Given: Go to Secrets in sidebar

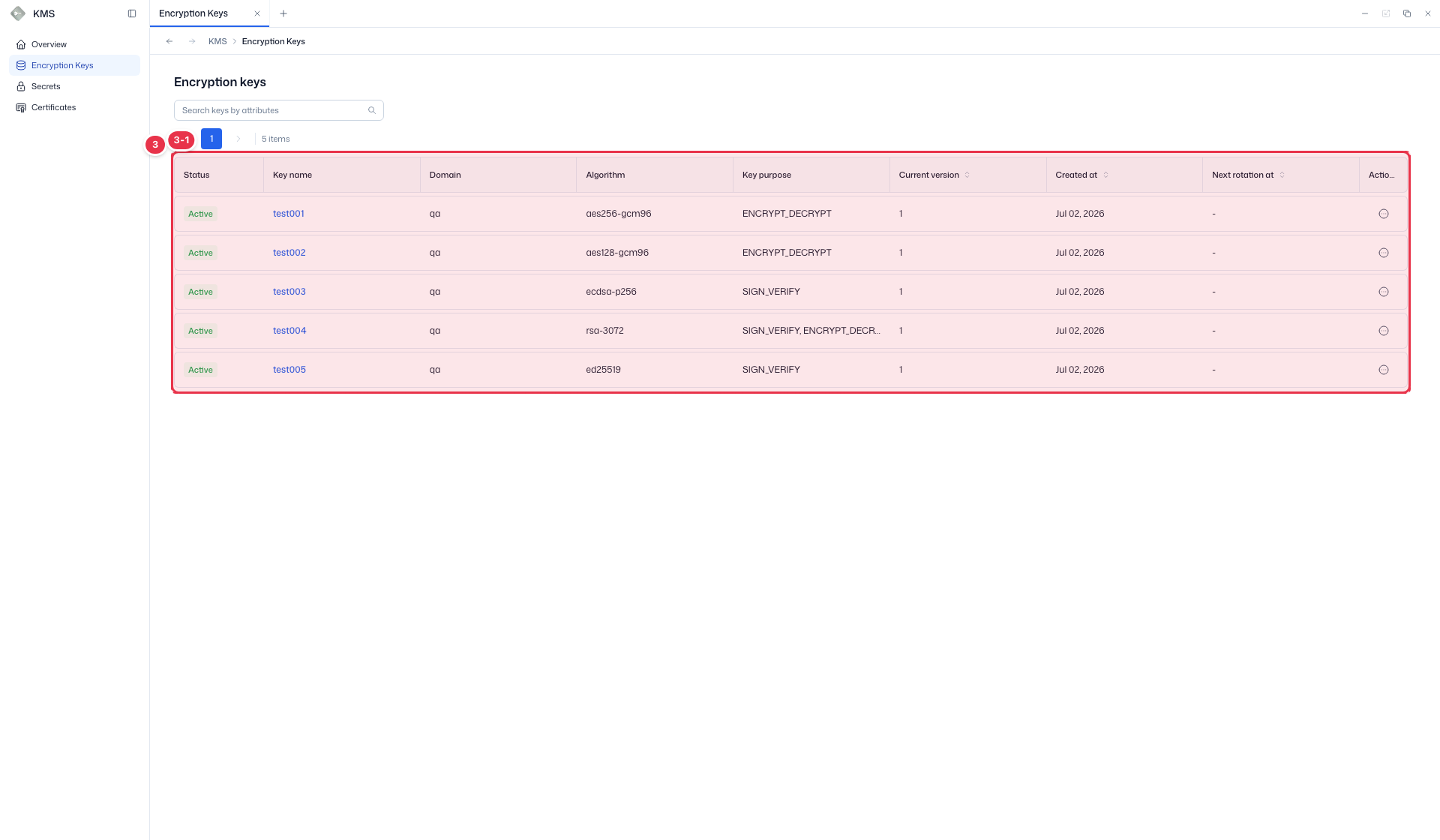Looking at the screenshot, I should (x=74, y=86).
